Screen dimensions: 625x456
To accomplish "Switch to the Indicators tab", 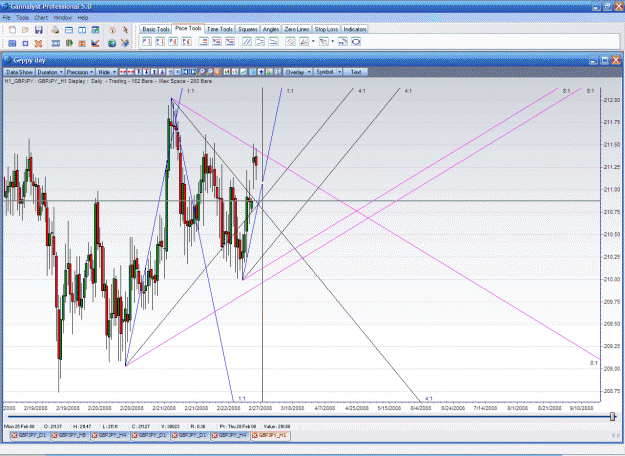I will [x=355, y=29].
